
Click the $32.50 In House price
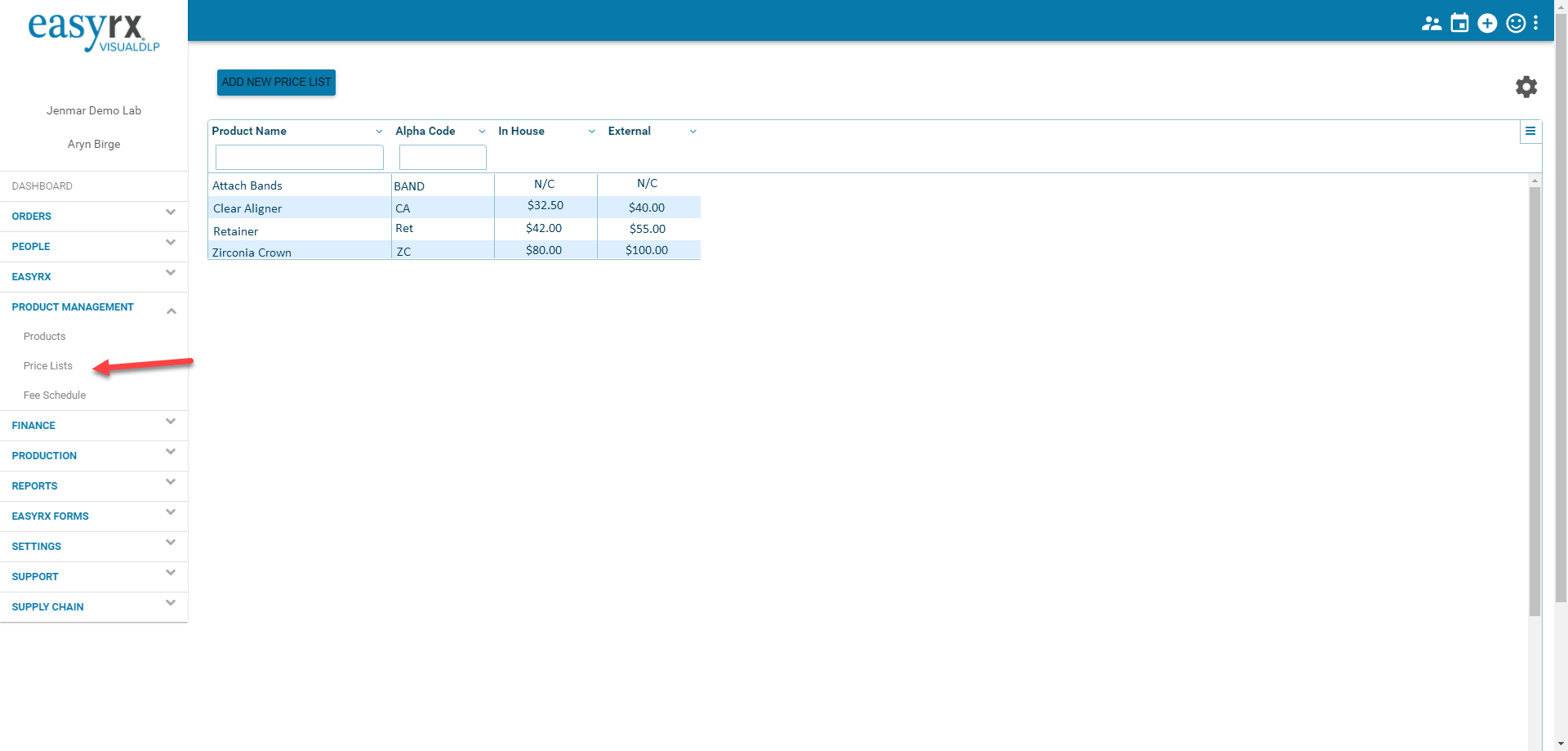[x=546, y=205]
